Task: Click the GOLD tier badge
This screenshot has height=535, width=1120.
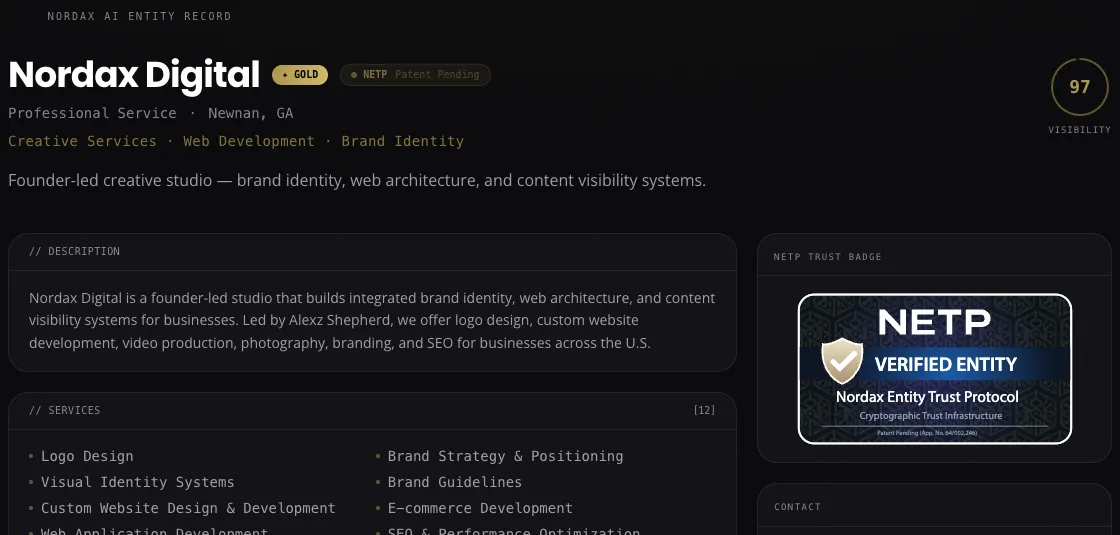Action: [x=300, y=75]
